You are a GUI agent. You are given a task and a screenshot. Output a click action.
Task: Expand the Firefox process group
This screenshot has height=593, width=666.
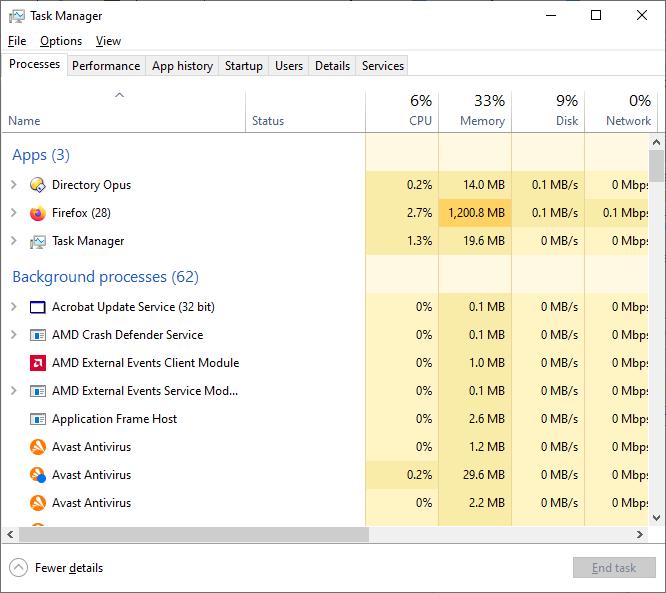(13, 213)
